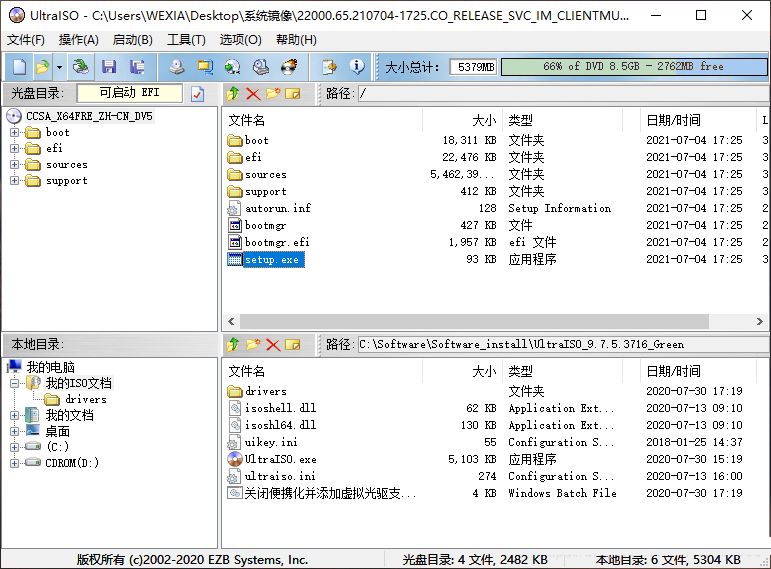Click New folder icon in image pane
Screen dimensions: 771x569
(x=272, y=93)
